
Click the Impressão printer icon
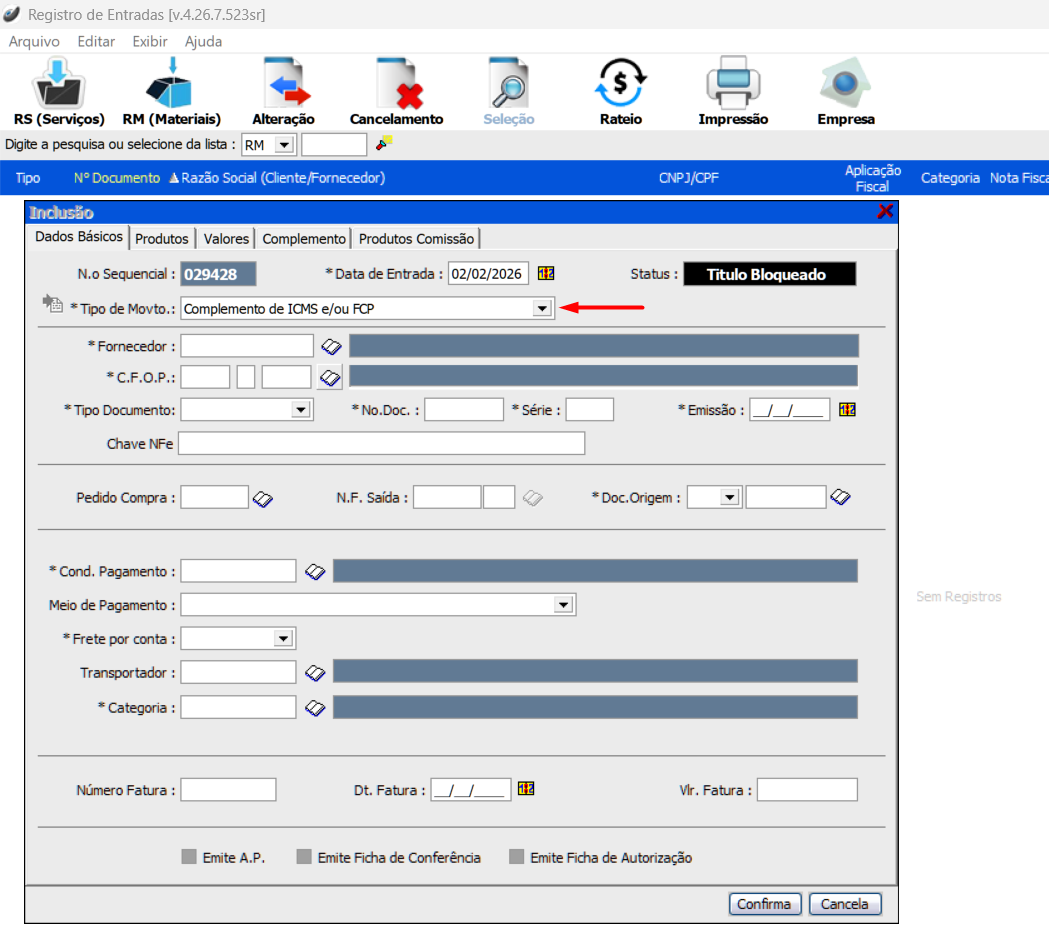(733, 85)
